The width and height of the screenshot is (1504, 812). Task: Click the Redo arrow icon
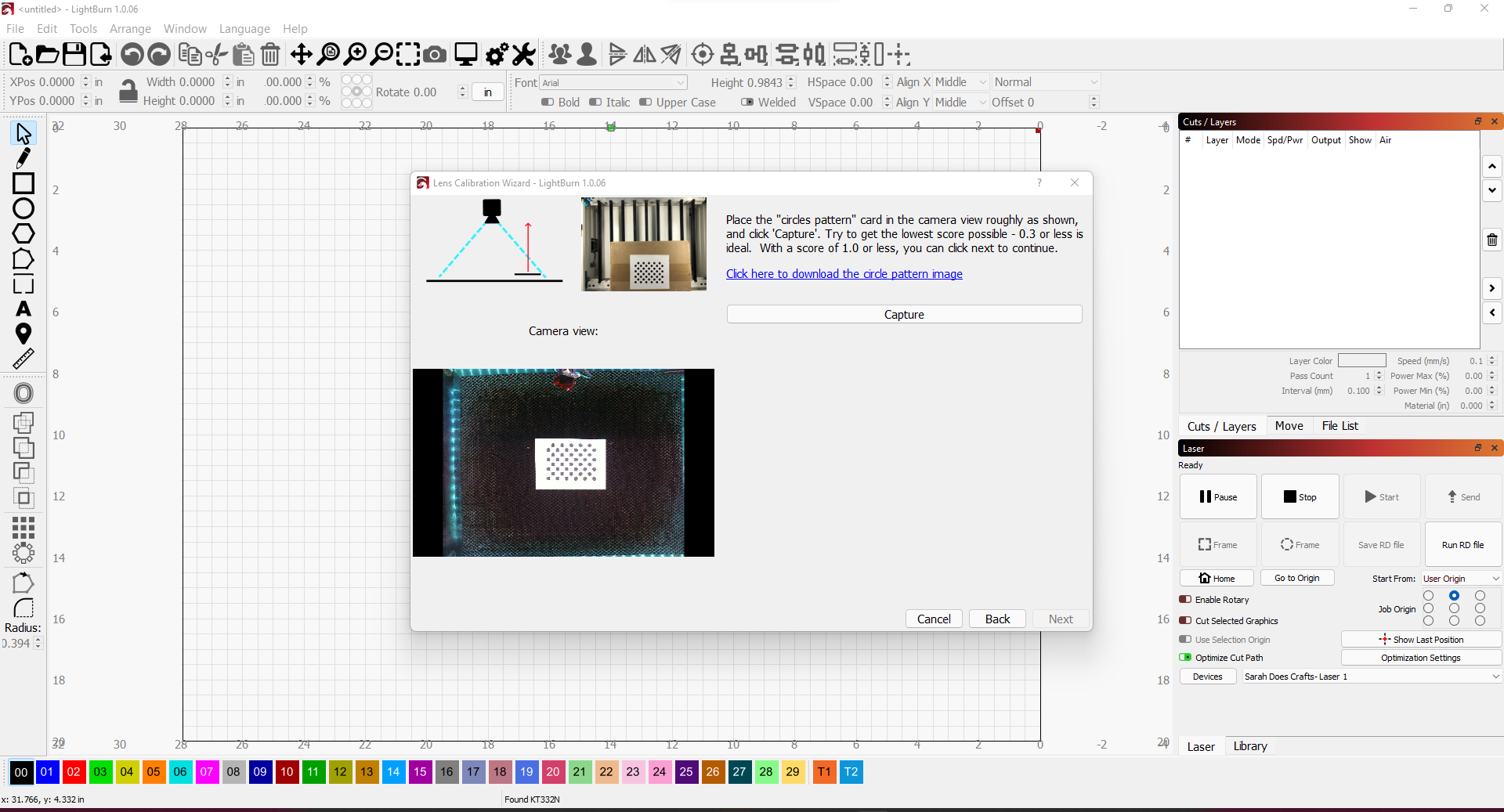[x=159, y=54]
